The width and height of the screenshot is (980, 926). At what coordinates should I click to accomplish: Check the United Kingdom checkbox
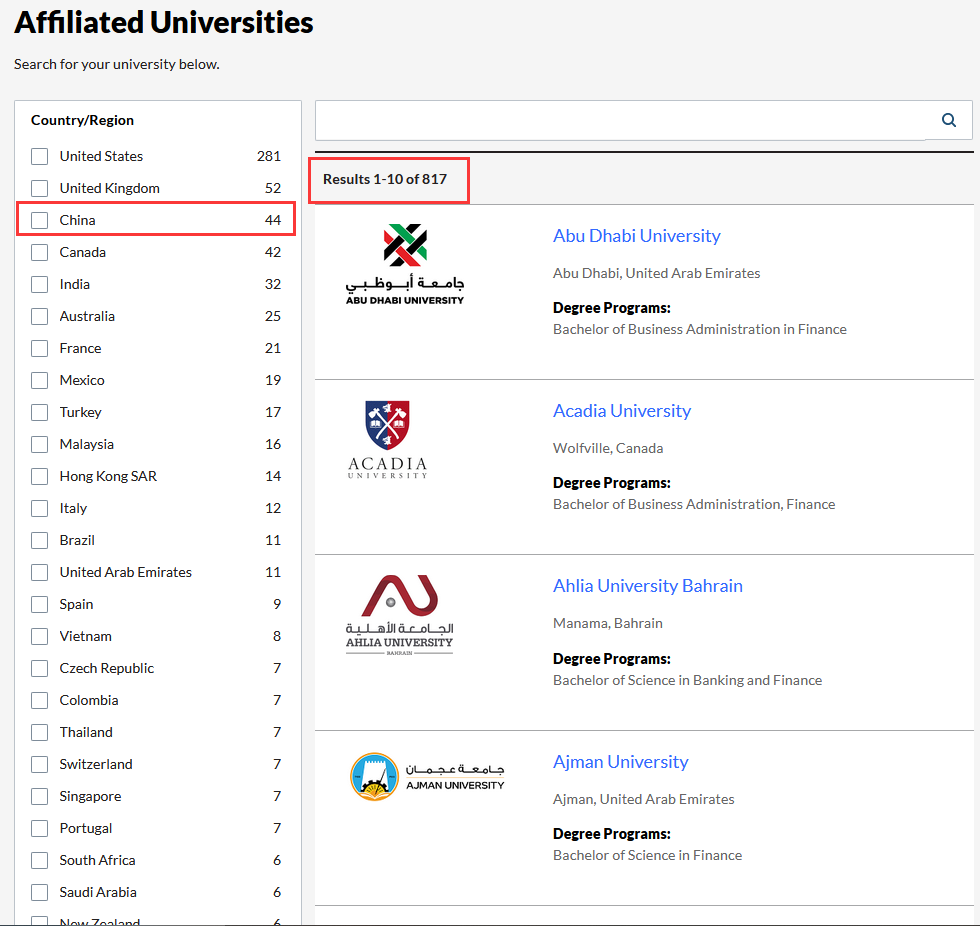click(39, 188)
